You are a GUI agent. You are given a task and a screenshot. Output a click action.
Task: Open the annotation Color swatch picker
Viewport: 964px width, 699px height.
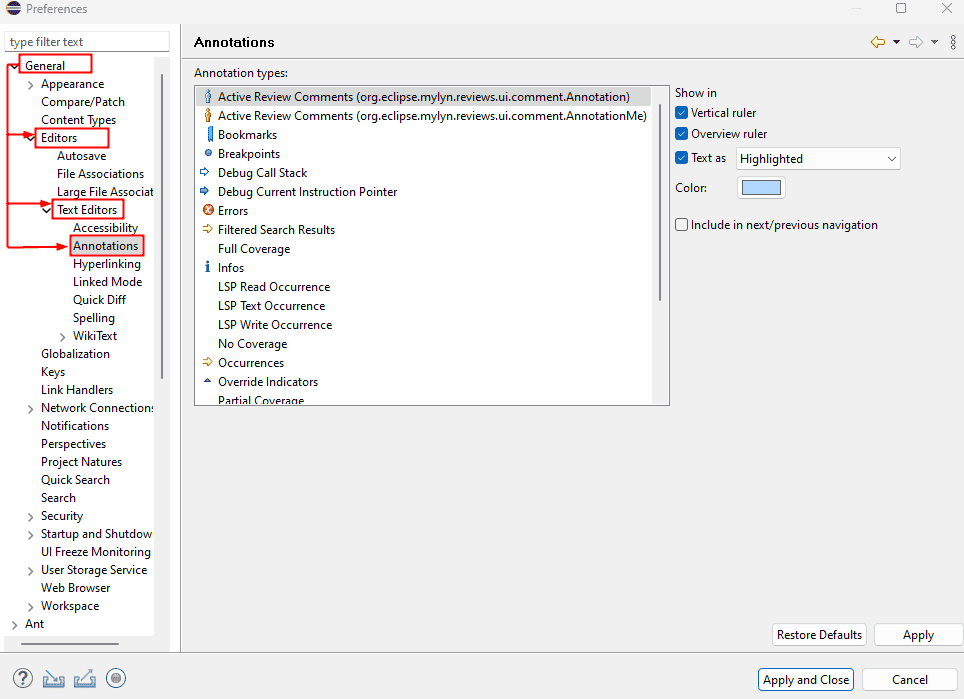[x=761, y=188]
